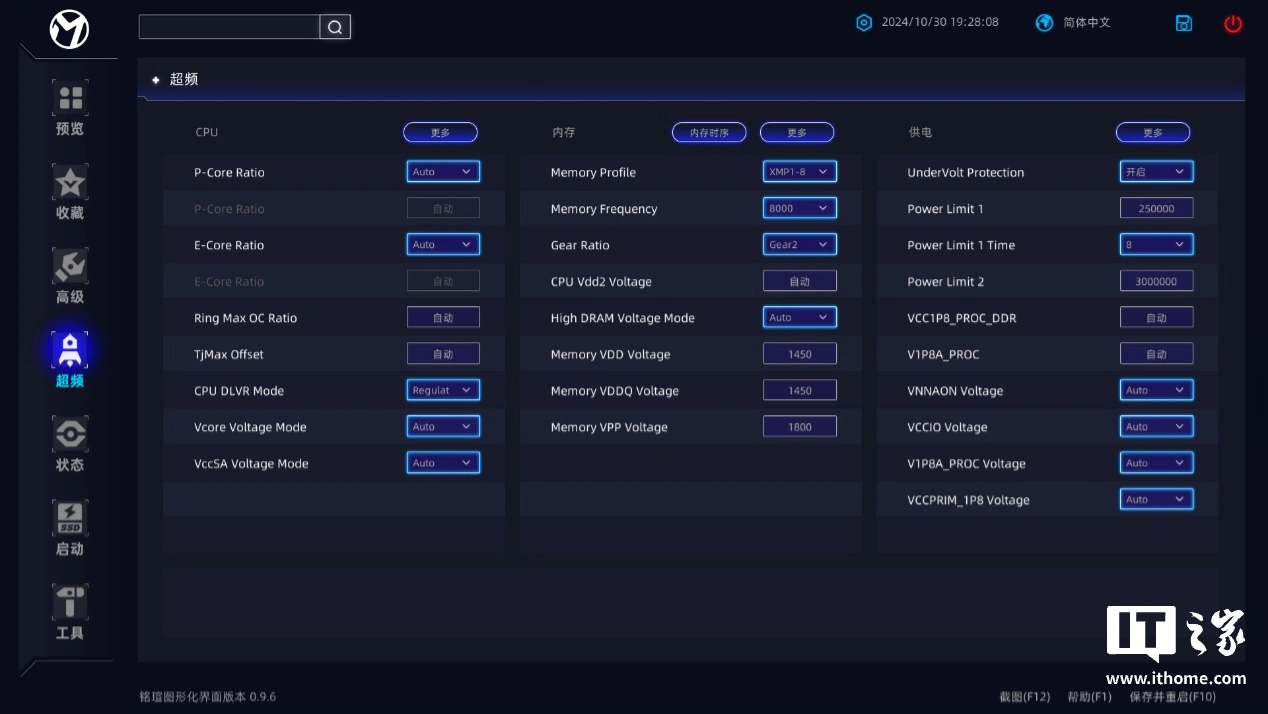The image size is (1268, 714).
Task: Open the Memory Profile XMP dropdown
Action: (799, 172)
